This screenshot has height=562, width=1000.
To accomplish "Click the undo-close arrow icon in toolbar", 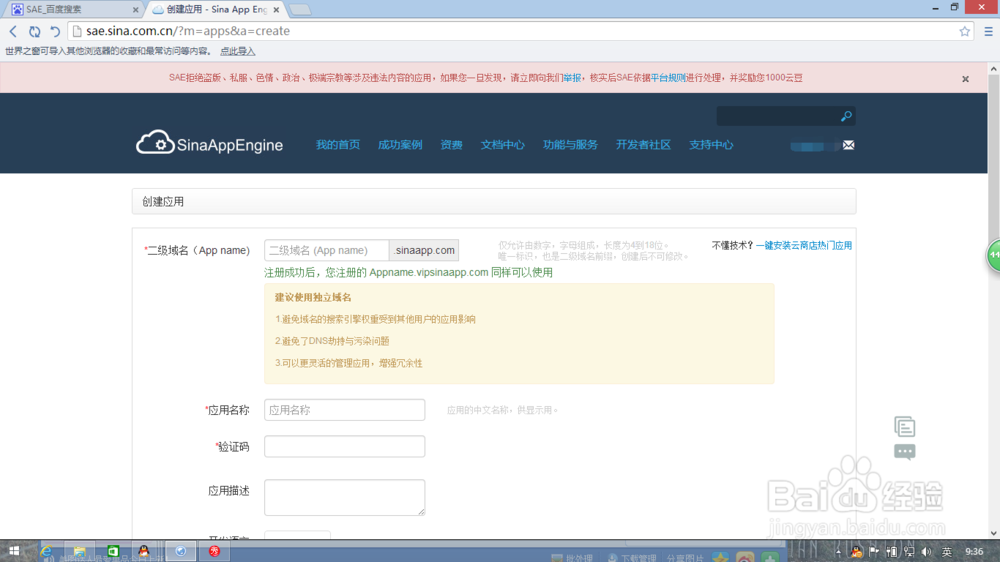I will pos(55,31).
